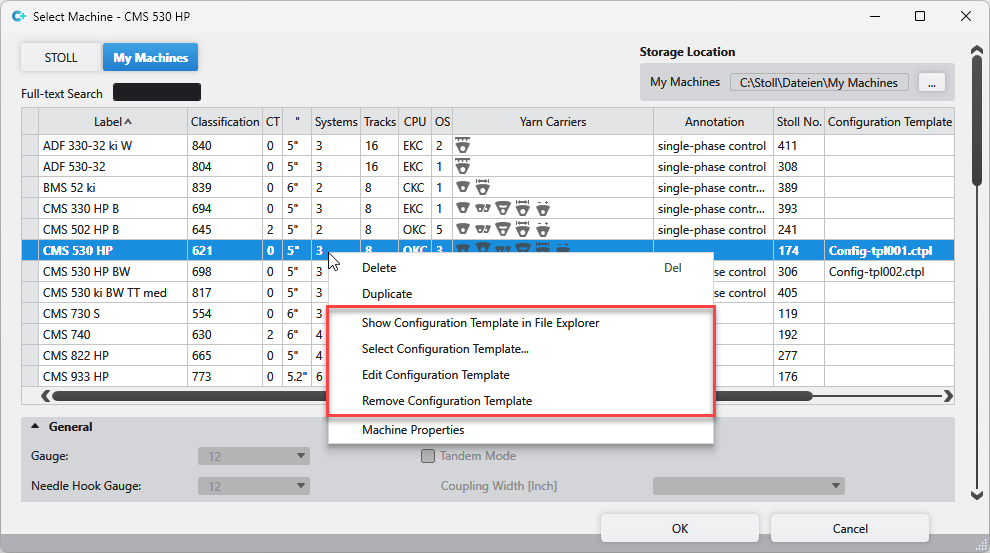Viewport: 990px width, 553px height.
Task: Switch to the STOLL tab
Action: 61,58
